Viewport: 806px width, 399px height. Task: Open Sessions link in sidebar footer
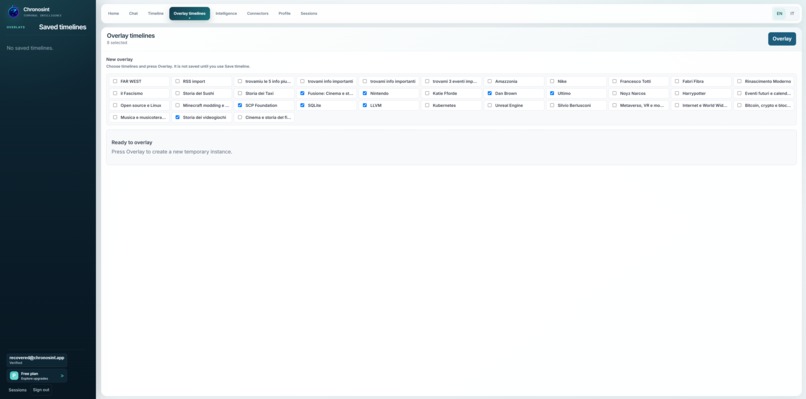point(17,390)
